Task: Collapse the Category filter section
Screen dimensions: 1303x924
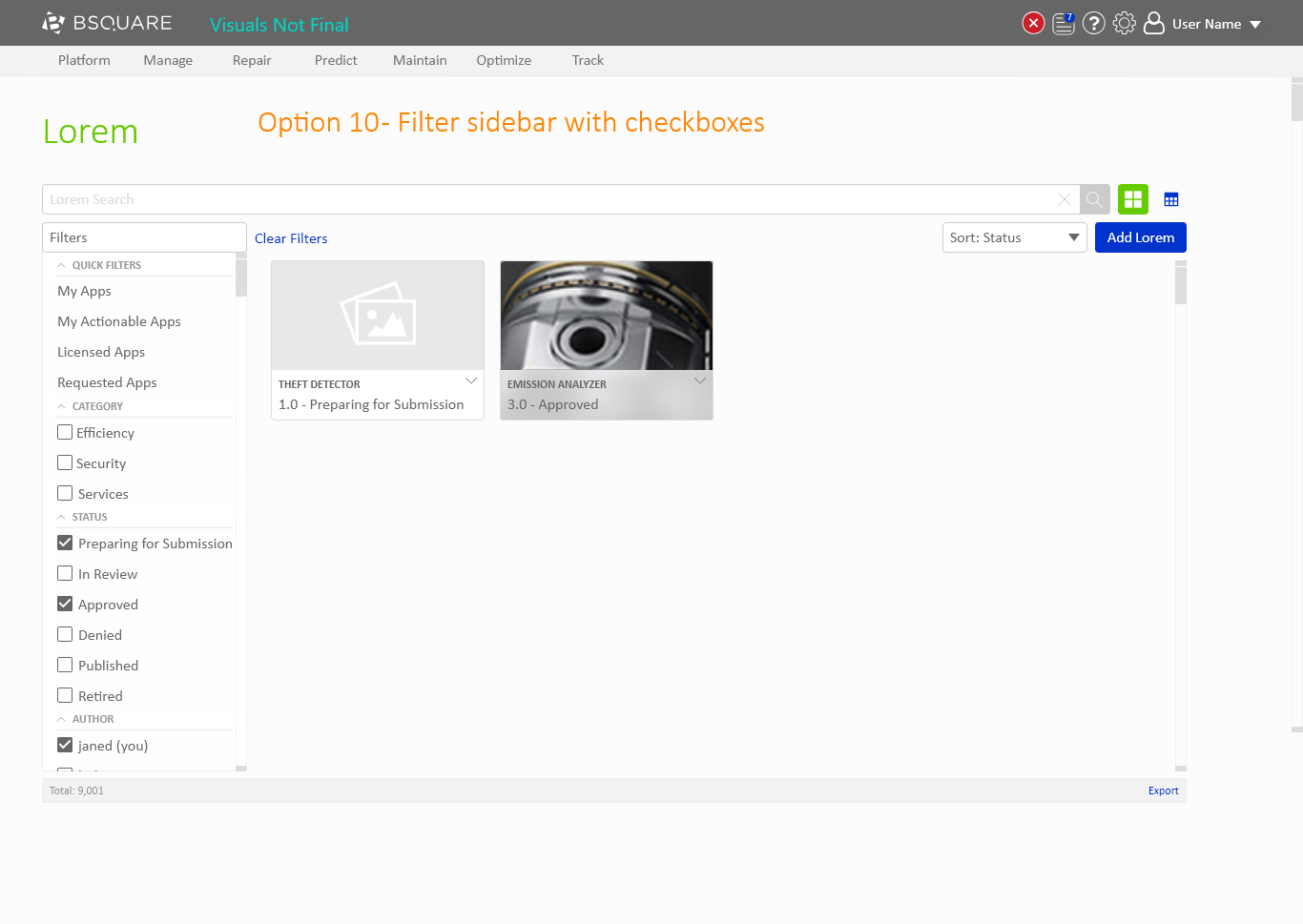Action: (x=62, y=406)
